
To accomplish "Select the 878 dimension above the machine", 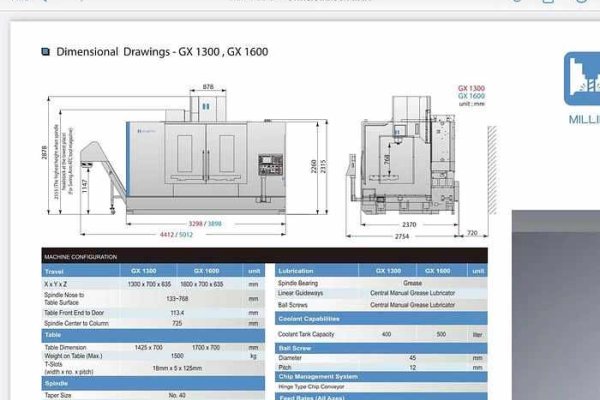I will coord(208,87).
